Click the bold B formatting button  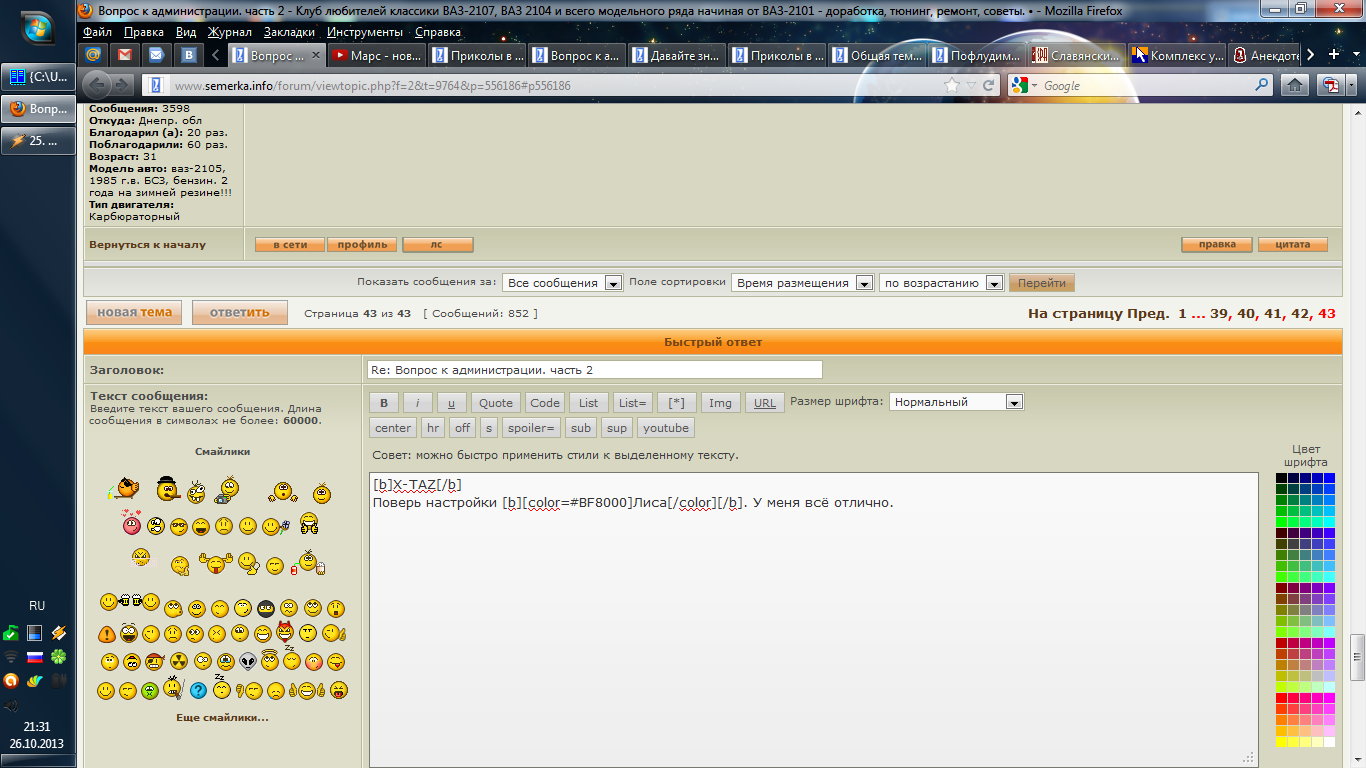tap(383, 403)
